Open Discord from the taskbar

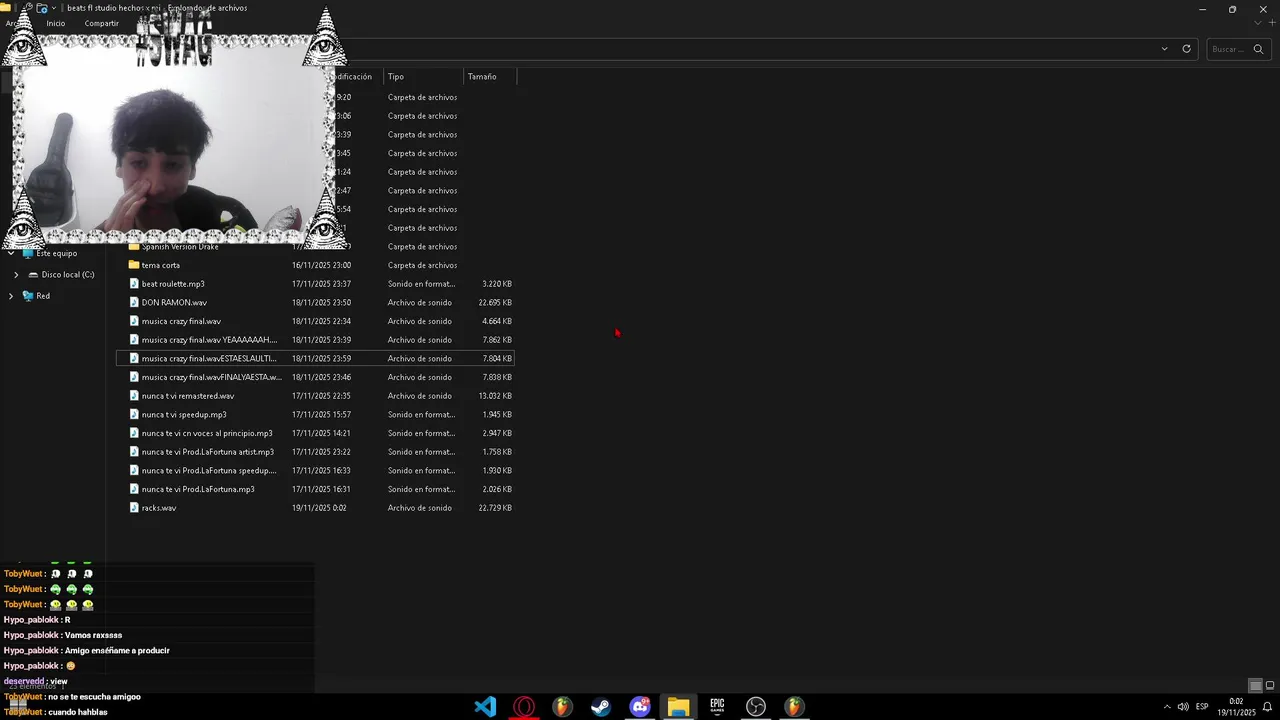coord(640,707)
